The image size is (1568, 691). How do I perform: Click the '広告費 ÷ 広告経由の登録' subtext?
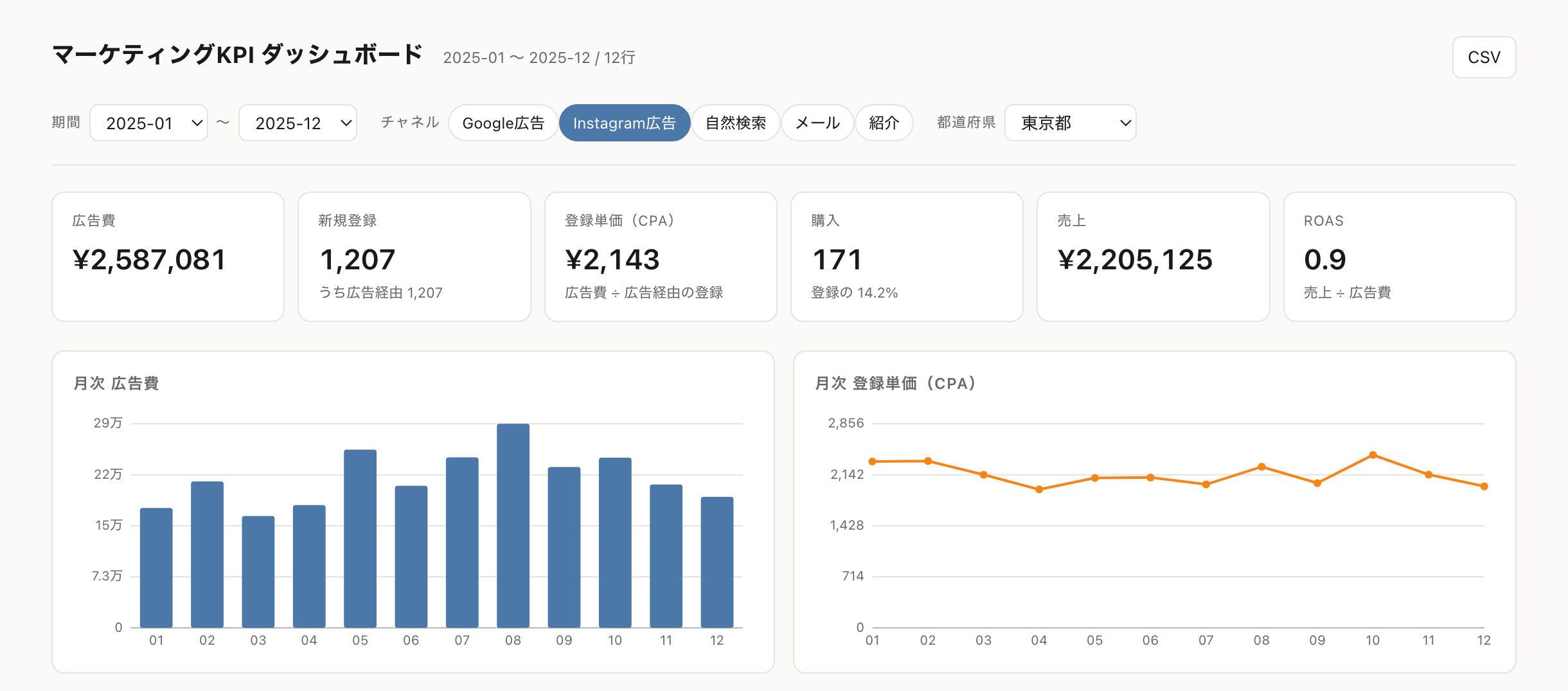point(644,292)
